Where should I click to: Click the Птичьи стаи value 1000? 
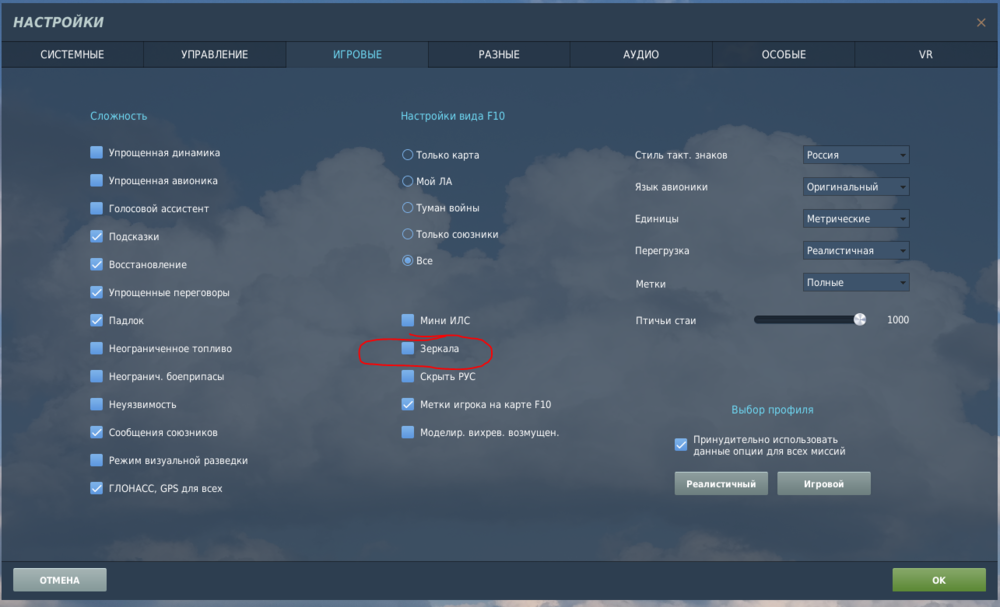[897, 320]
